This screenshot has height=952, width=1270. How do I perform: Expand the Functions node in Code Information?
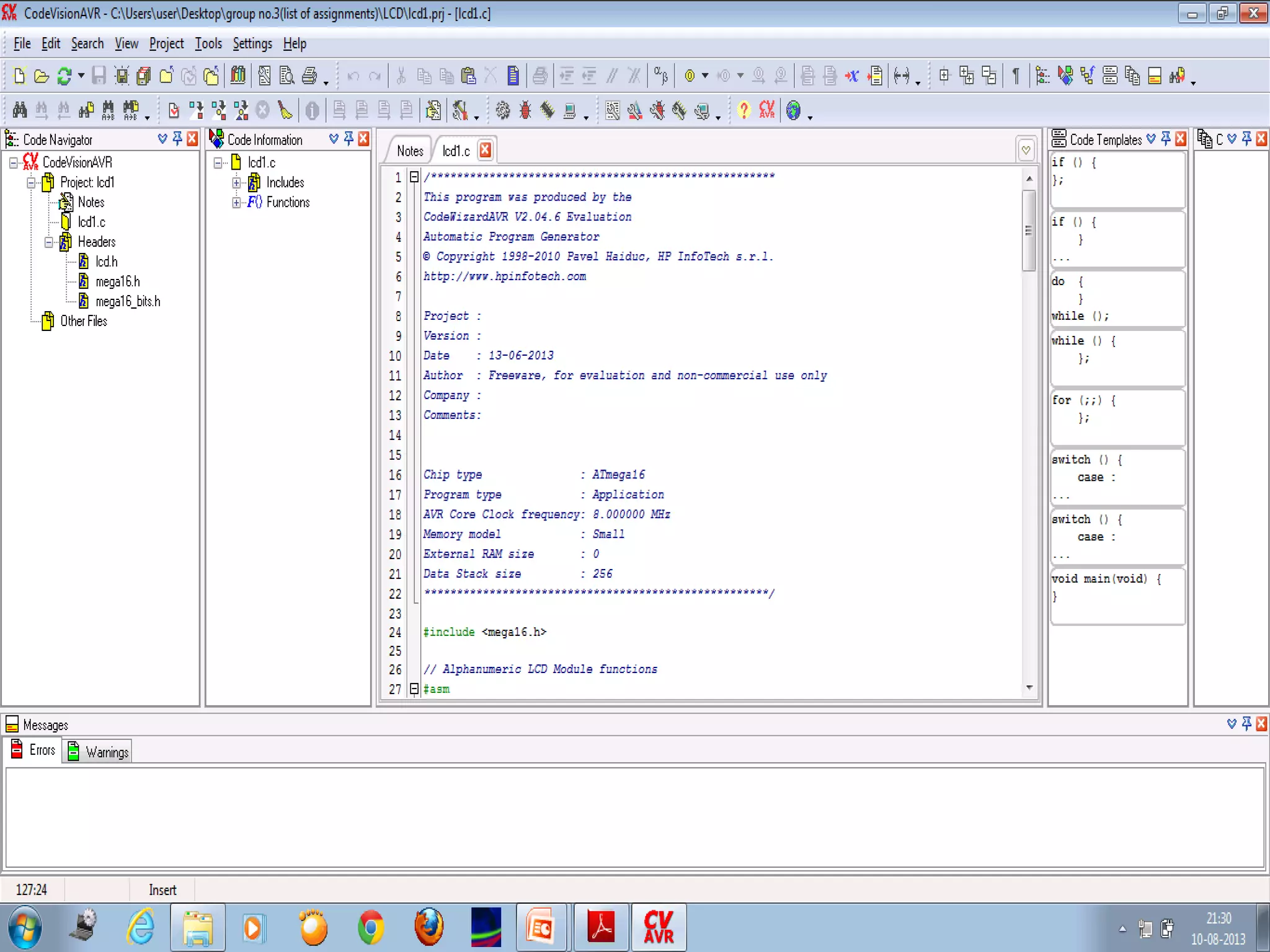236,202
